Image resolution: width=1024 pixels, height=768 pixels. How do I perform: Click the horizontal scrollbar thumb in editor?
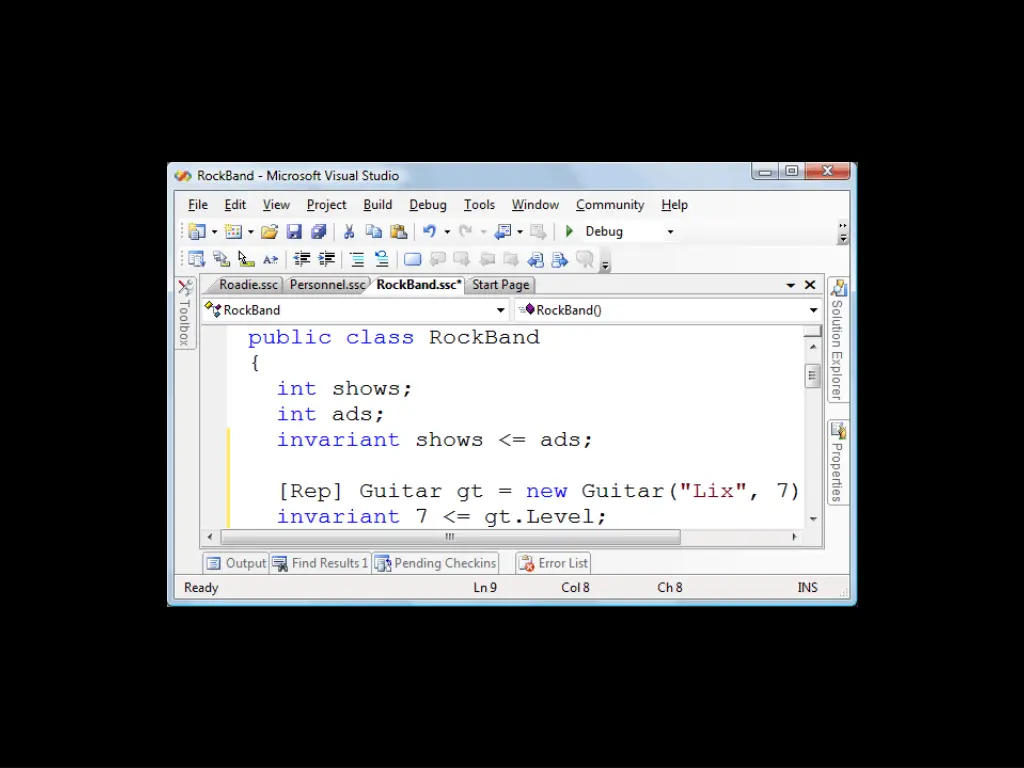click(x=450, y=537)
